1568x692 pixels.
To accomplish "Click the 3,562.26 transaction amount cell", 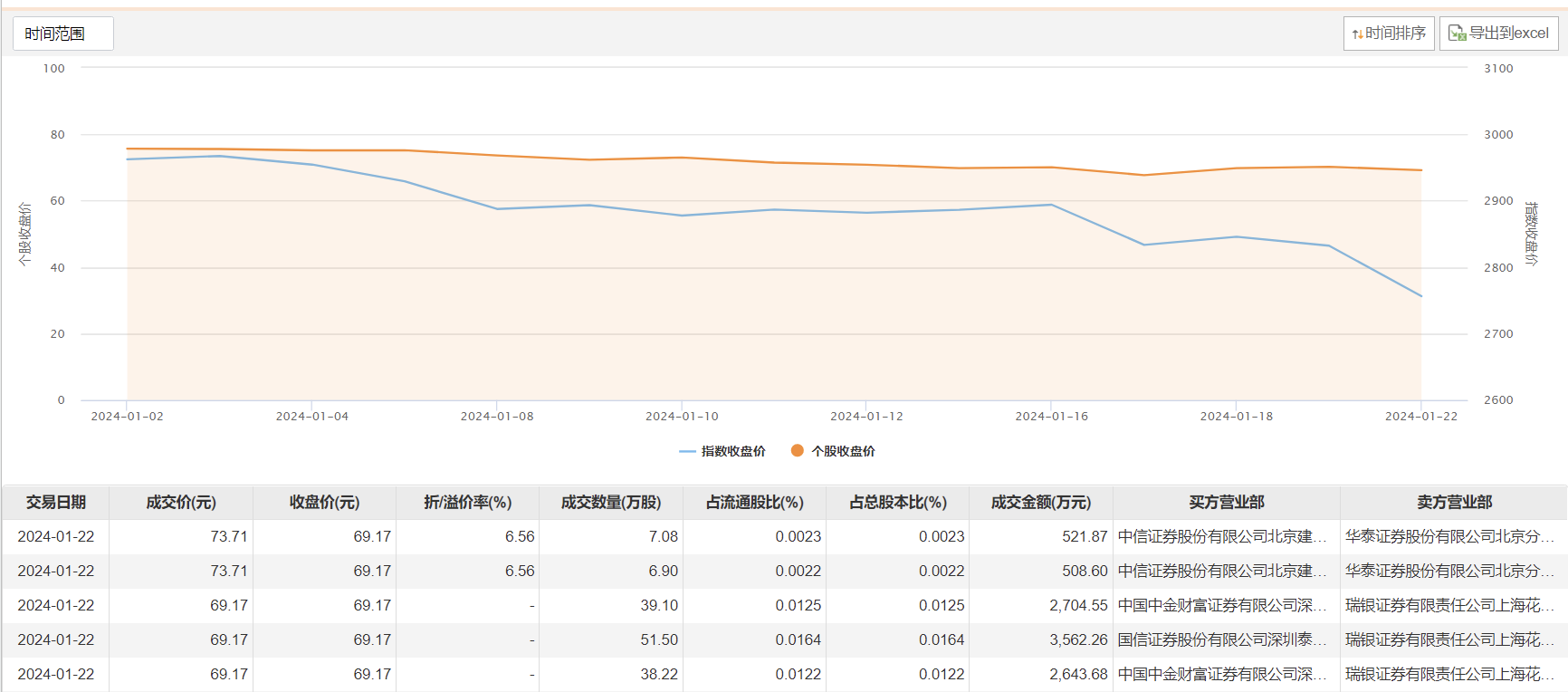I will point(1078,639).
